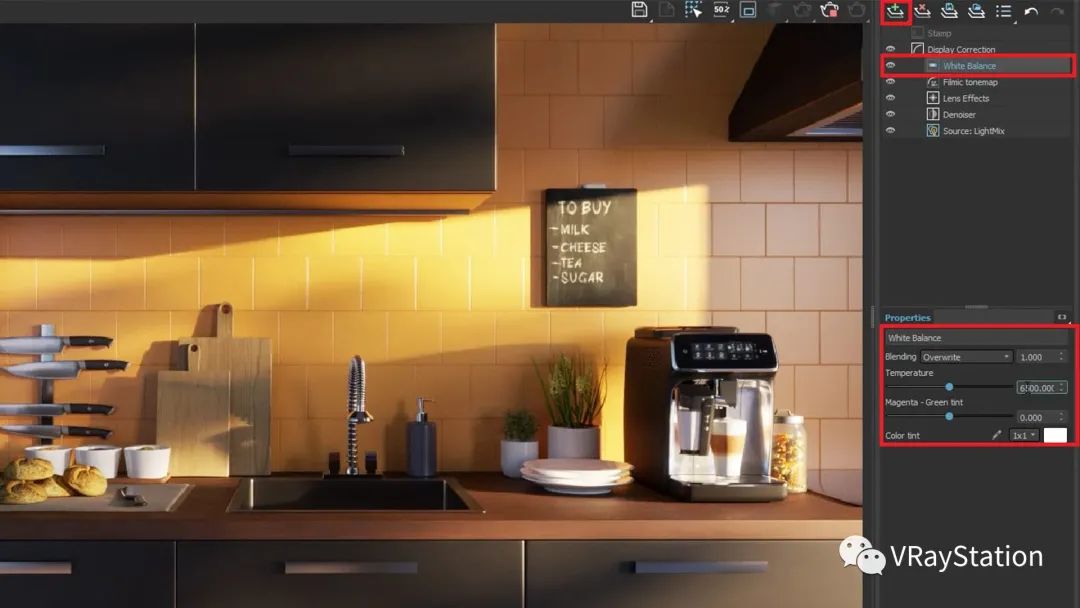Open the 1x1 sample size dropdown

pyautogui.click(x=1023, y=435)
